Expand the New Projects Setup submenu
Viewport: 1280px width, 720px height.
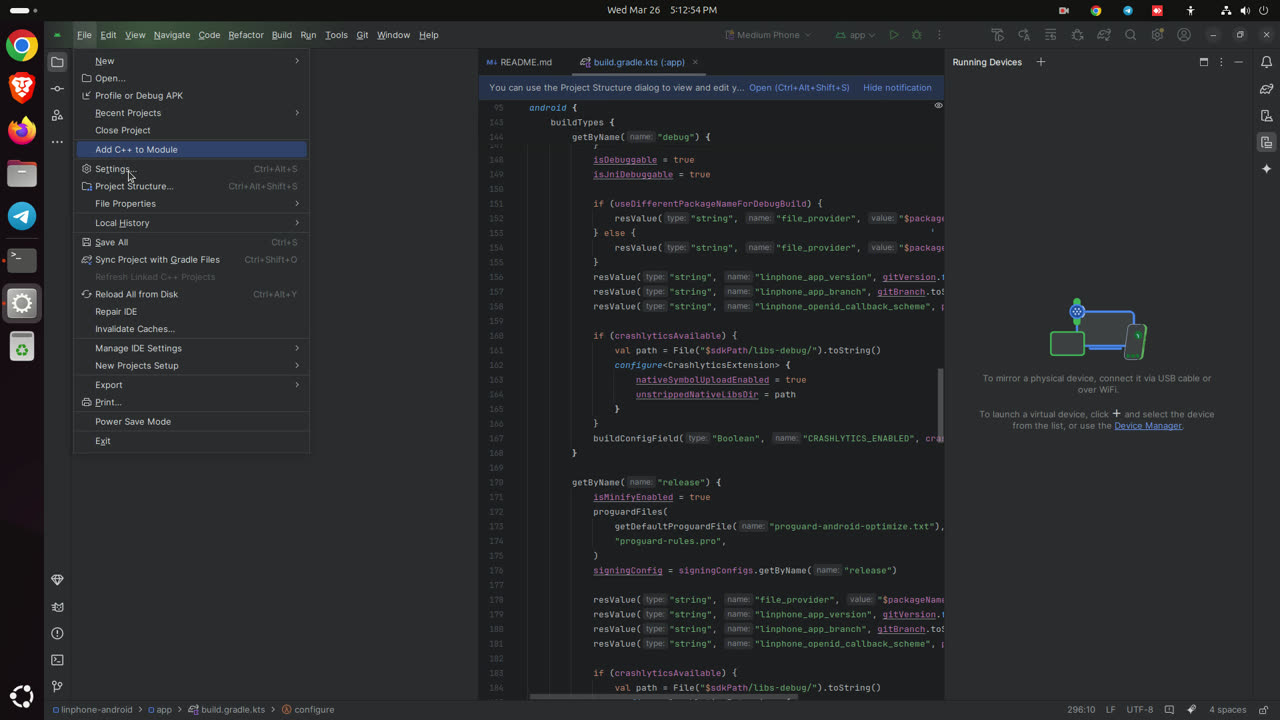[191, 365]
